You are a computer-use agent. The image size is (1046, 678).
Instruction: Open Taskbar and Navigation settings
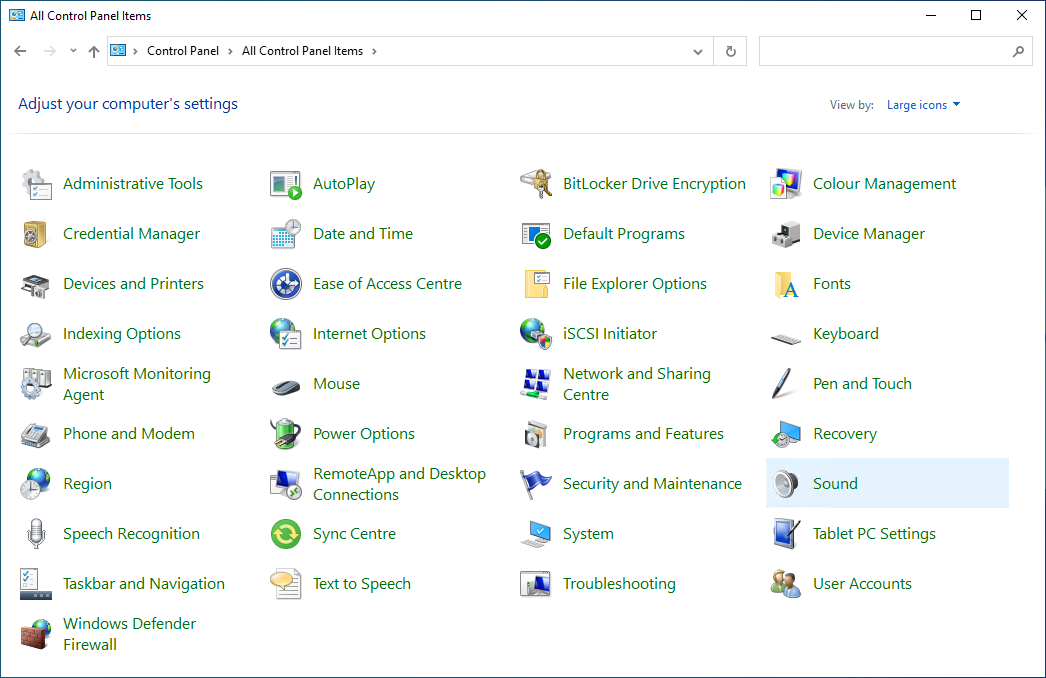point(144,583)
